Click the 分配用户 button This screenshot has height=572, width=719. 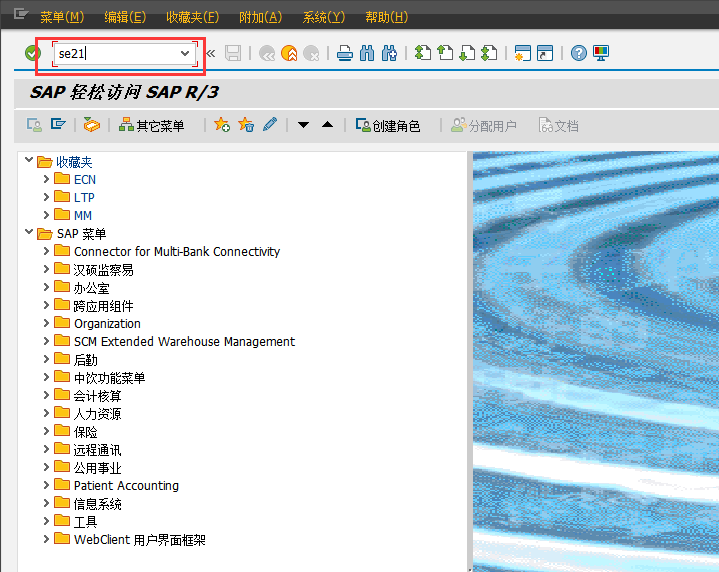point(484,125)
